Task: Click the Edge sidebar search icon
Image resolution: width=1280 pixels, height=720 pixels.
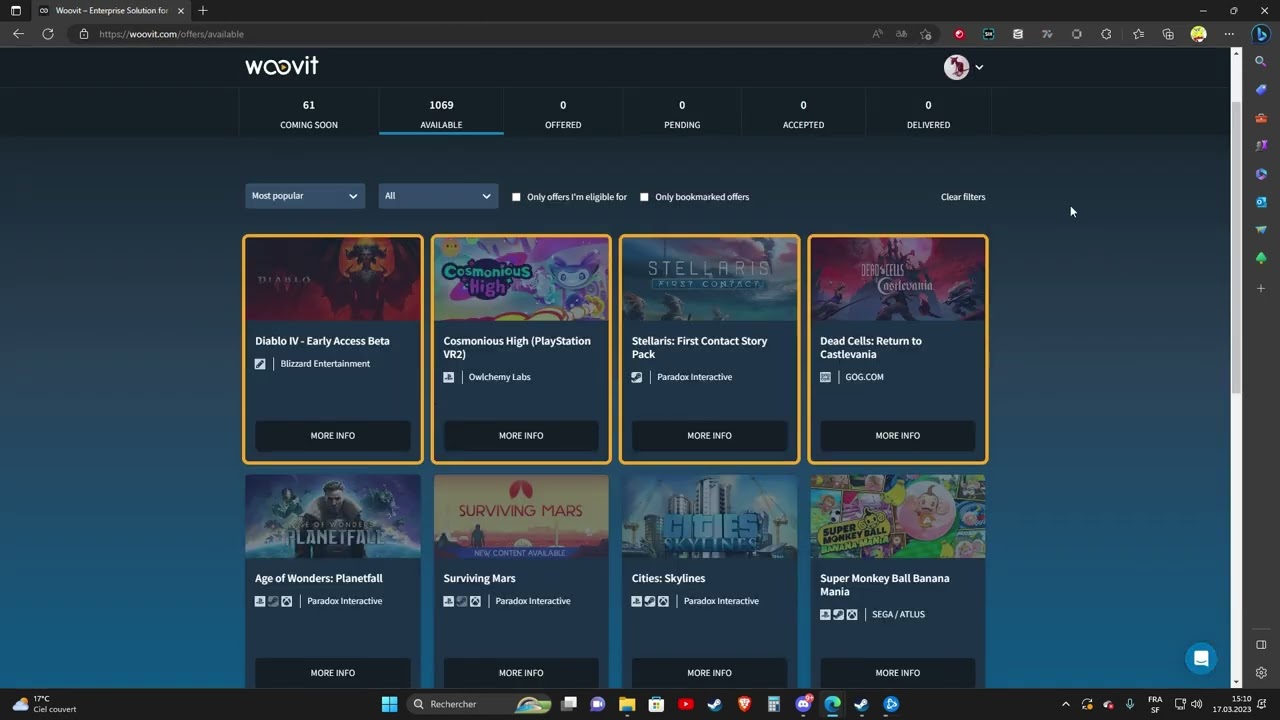Action: tap(1261, 62)
